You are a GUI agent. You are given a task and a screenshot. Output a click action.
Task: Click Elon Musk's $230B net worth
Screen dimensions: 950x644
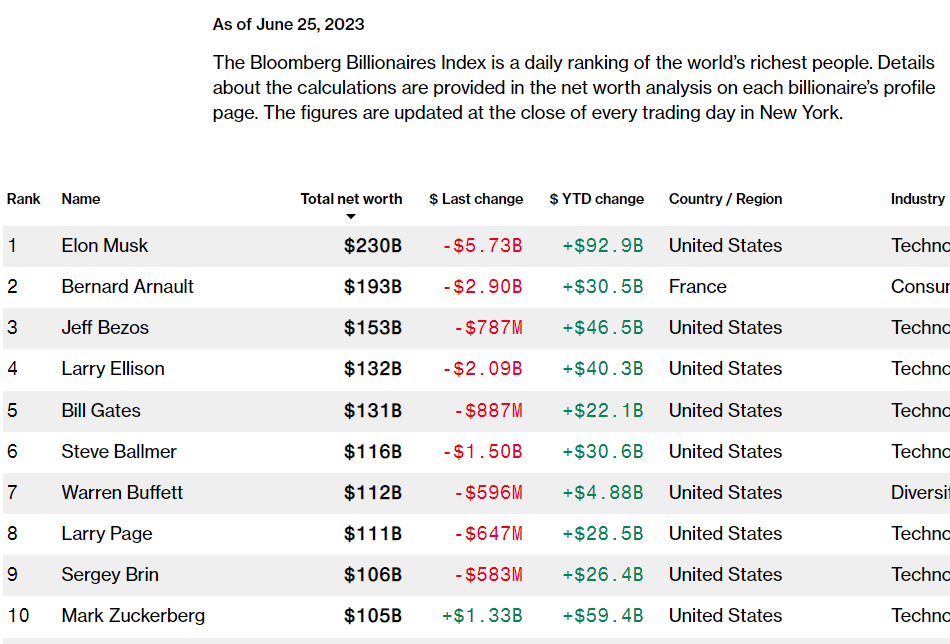(373, 246)
